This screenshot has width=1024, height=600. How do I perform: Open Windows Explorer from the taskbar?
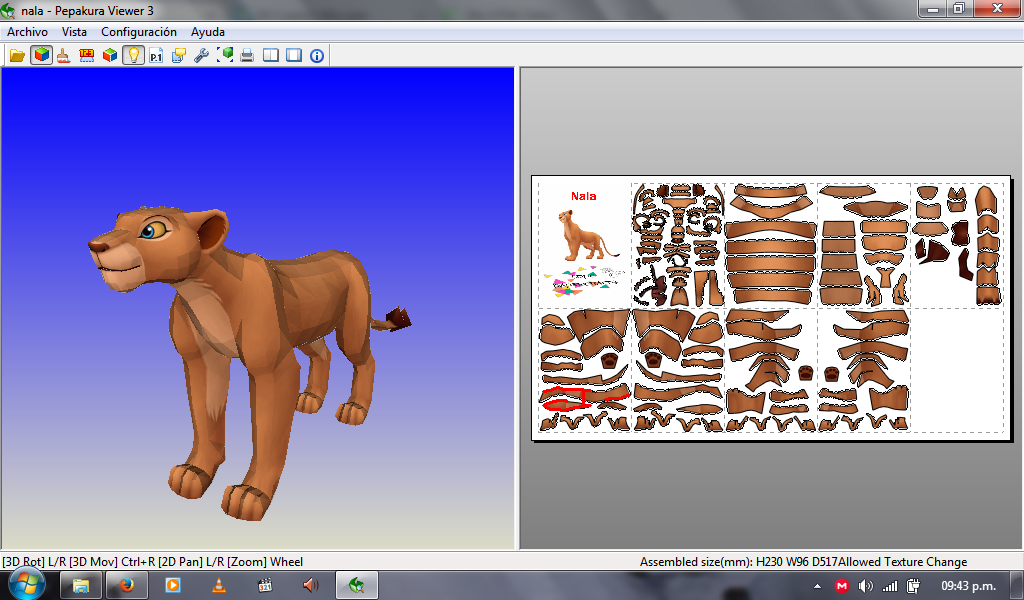(80, 585)
